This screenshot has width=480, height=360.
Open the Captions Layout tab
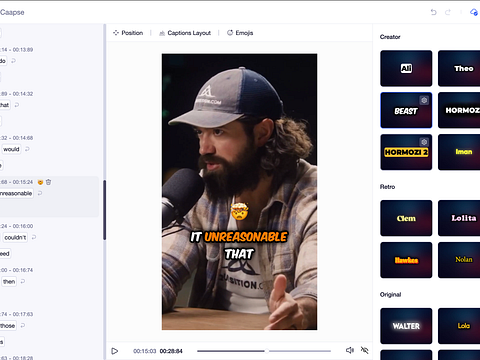point(185,33)
